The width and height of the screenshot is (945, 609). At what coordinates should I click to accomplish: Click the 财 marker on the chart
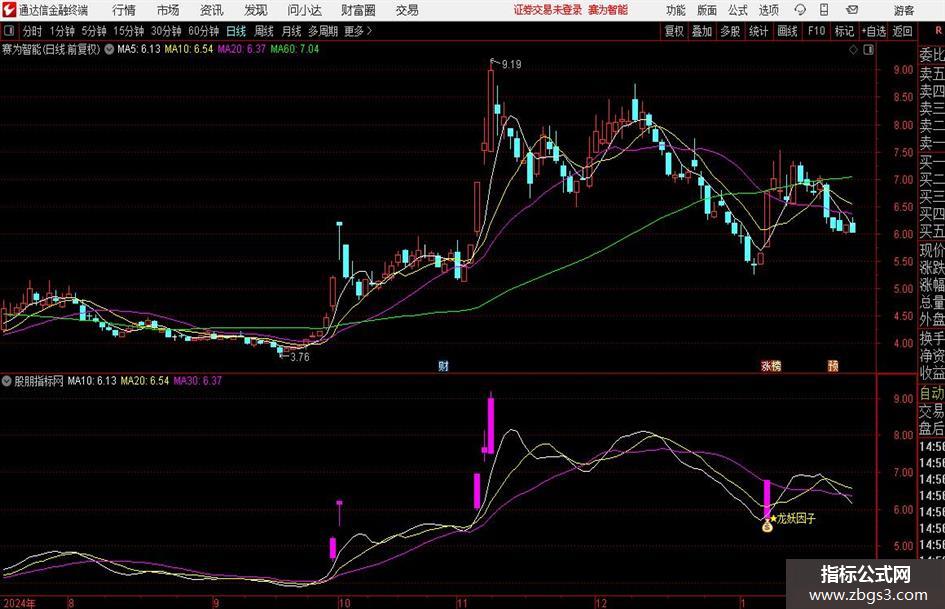(x=443, y=365)
